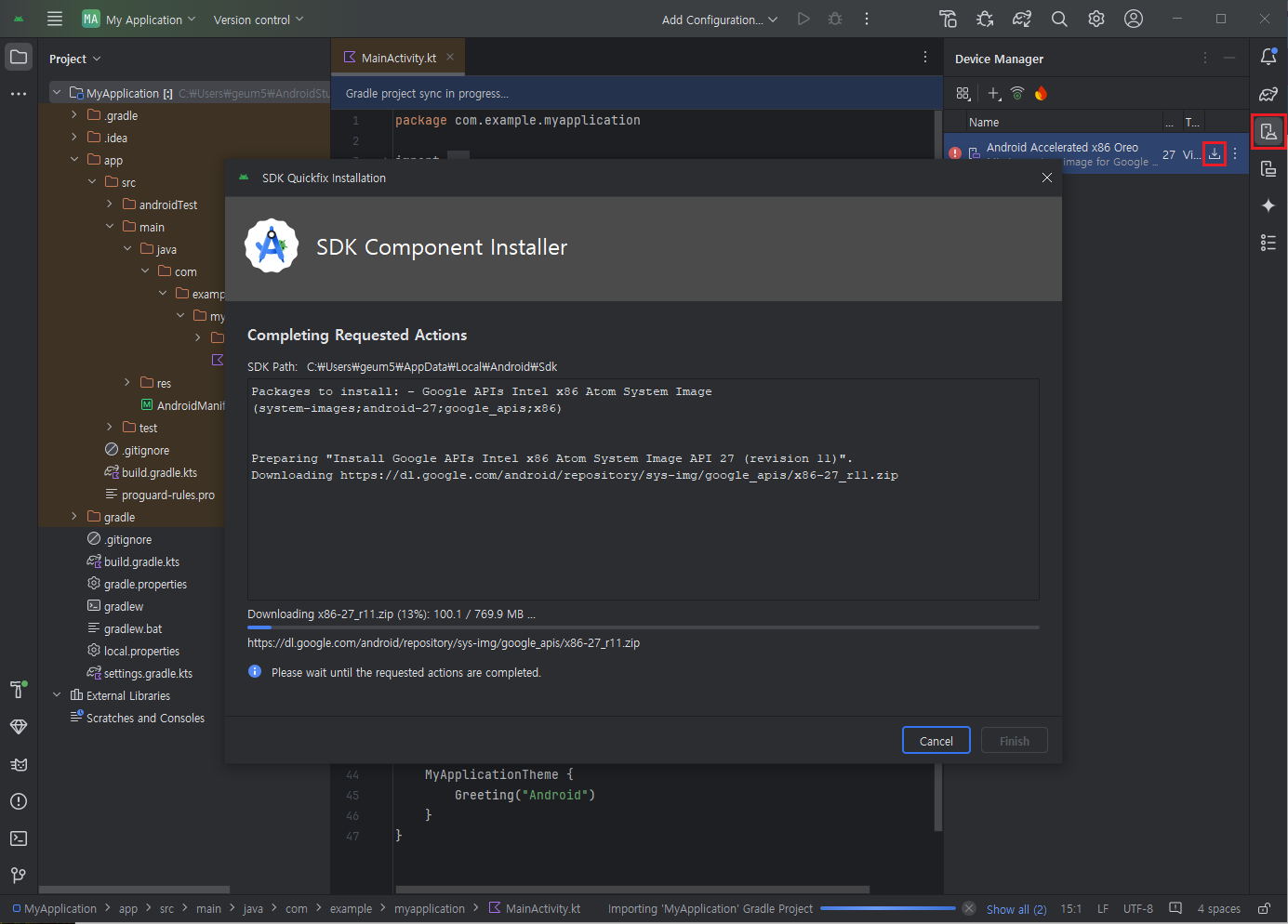Select local.properties file
Screen dimensions: 1288x924
tap(133, 651)
